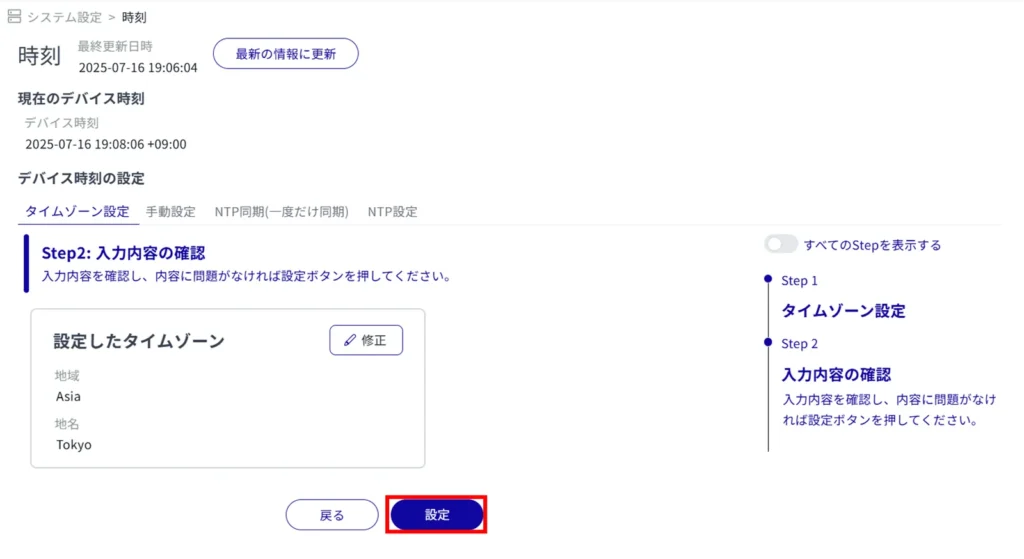Click 時刻 in the breadcrumb path

[x=134, y=17]
